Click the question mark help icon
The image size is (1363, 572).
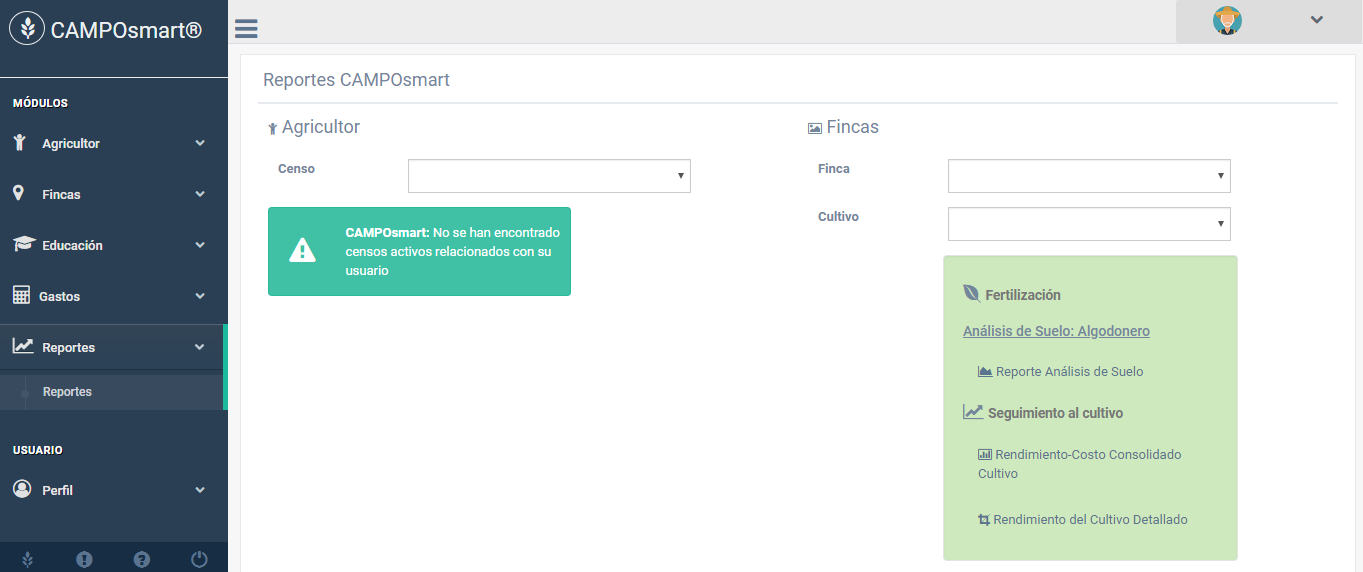tap(142, 560)
